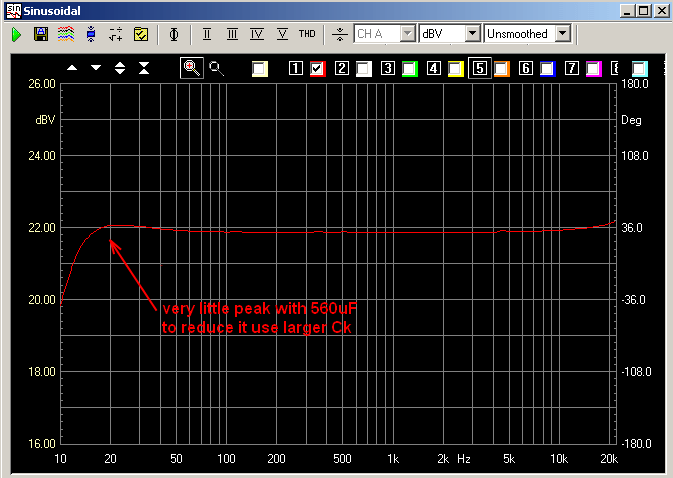Enable the green overlay 3 checkbox
This screenshot has width=673, height=478.
[410, 69]
